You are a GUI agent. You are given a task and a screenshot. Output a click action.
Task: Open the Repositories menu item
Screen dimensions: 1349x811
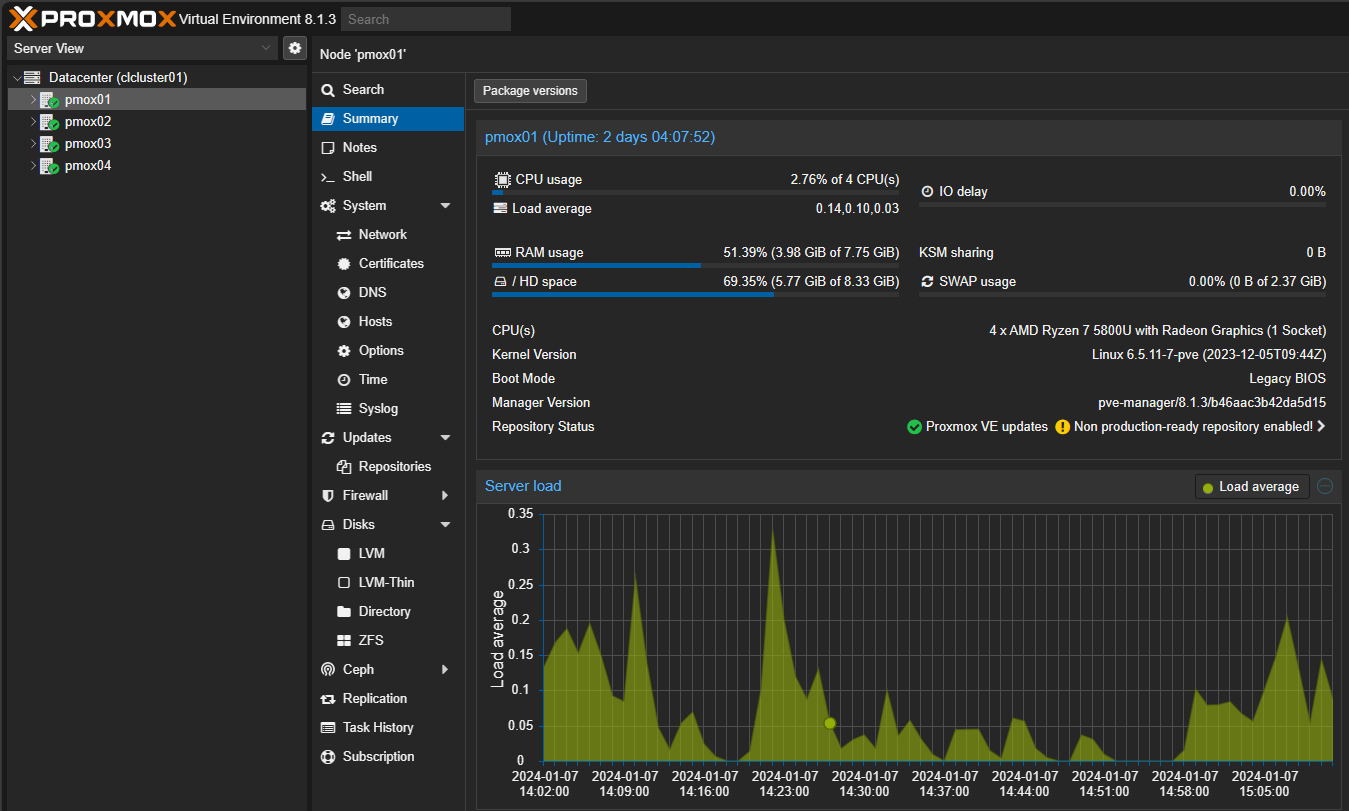[394, 467]
